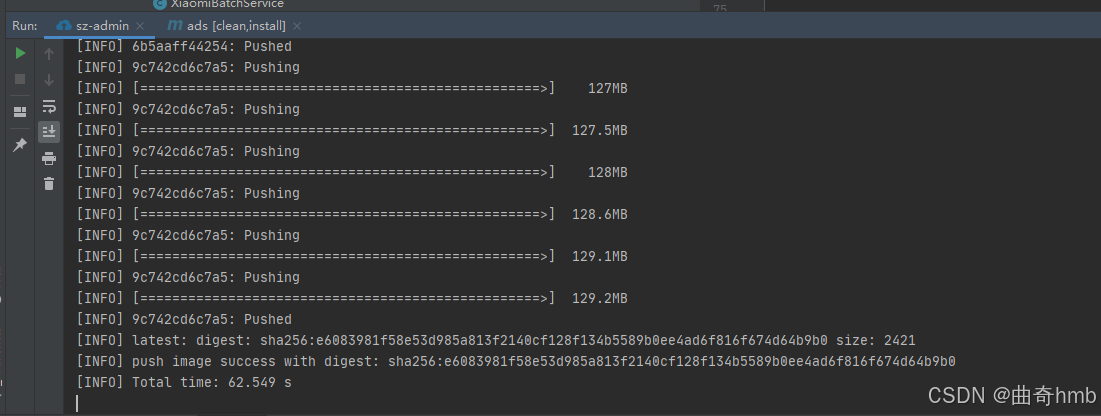
Task: Rerun sz-admin with the green play icon
Action: click(20, 53)
